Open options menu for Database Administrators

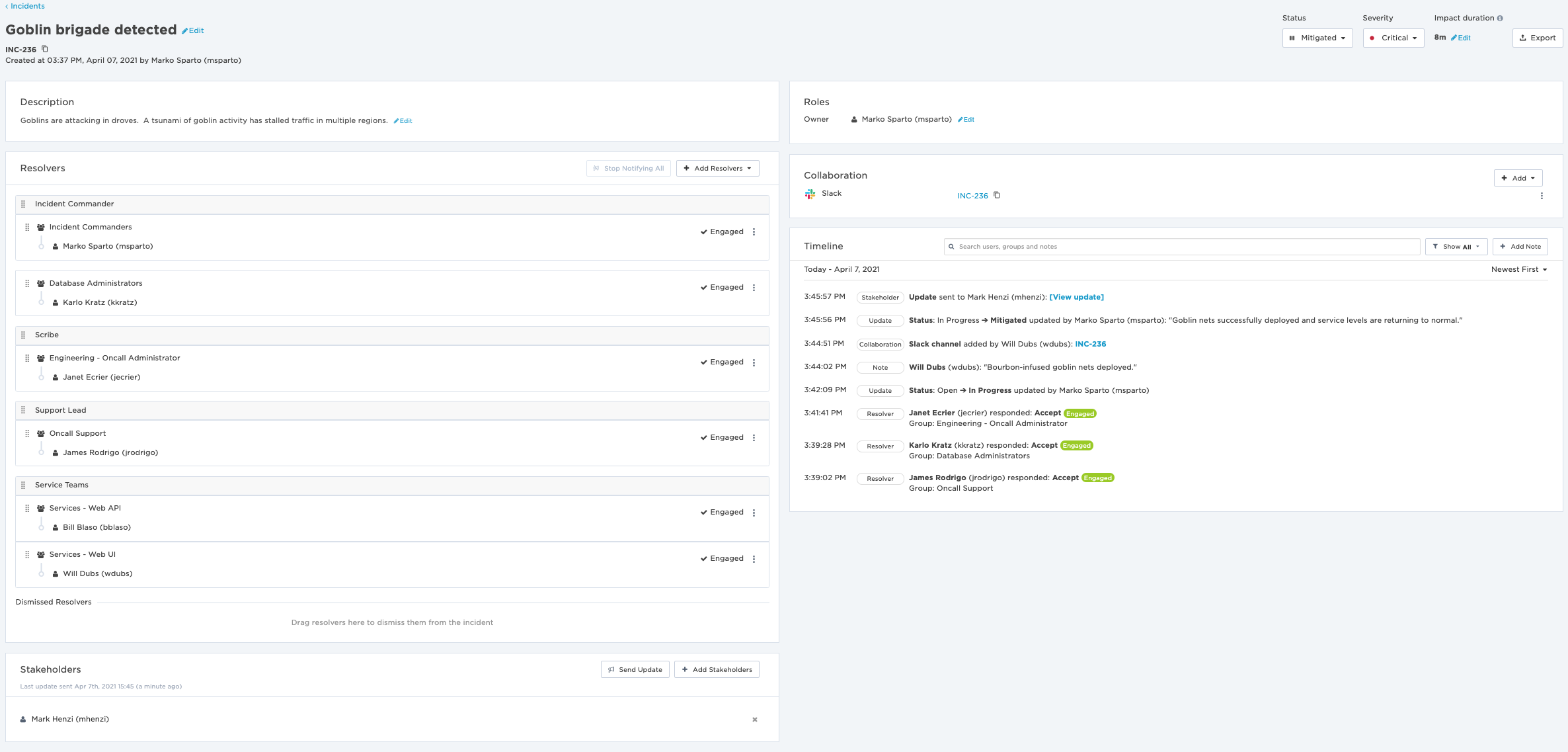754,288
